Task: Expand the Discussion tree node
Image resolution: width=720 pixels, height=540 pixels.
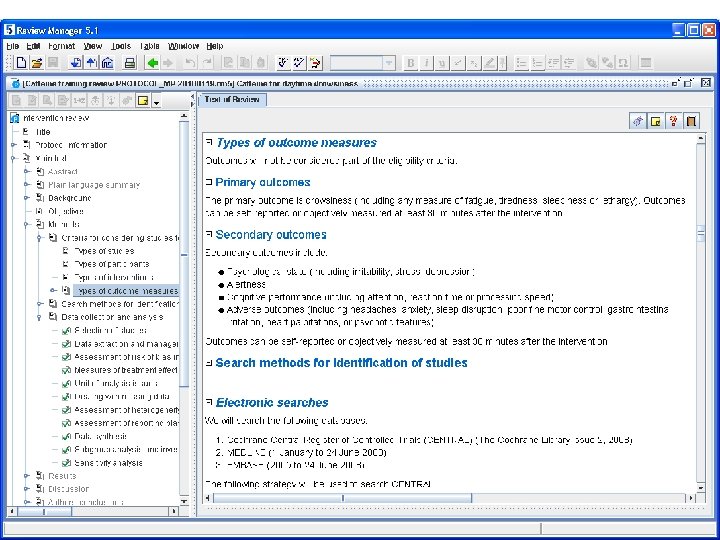Action: [x=27, y=489]
